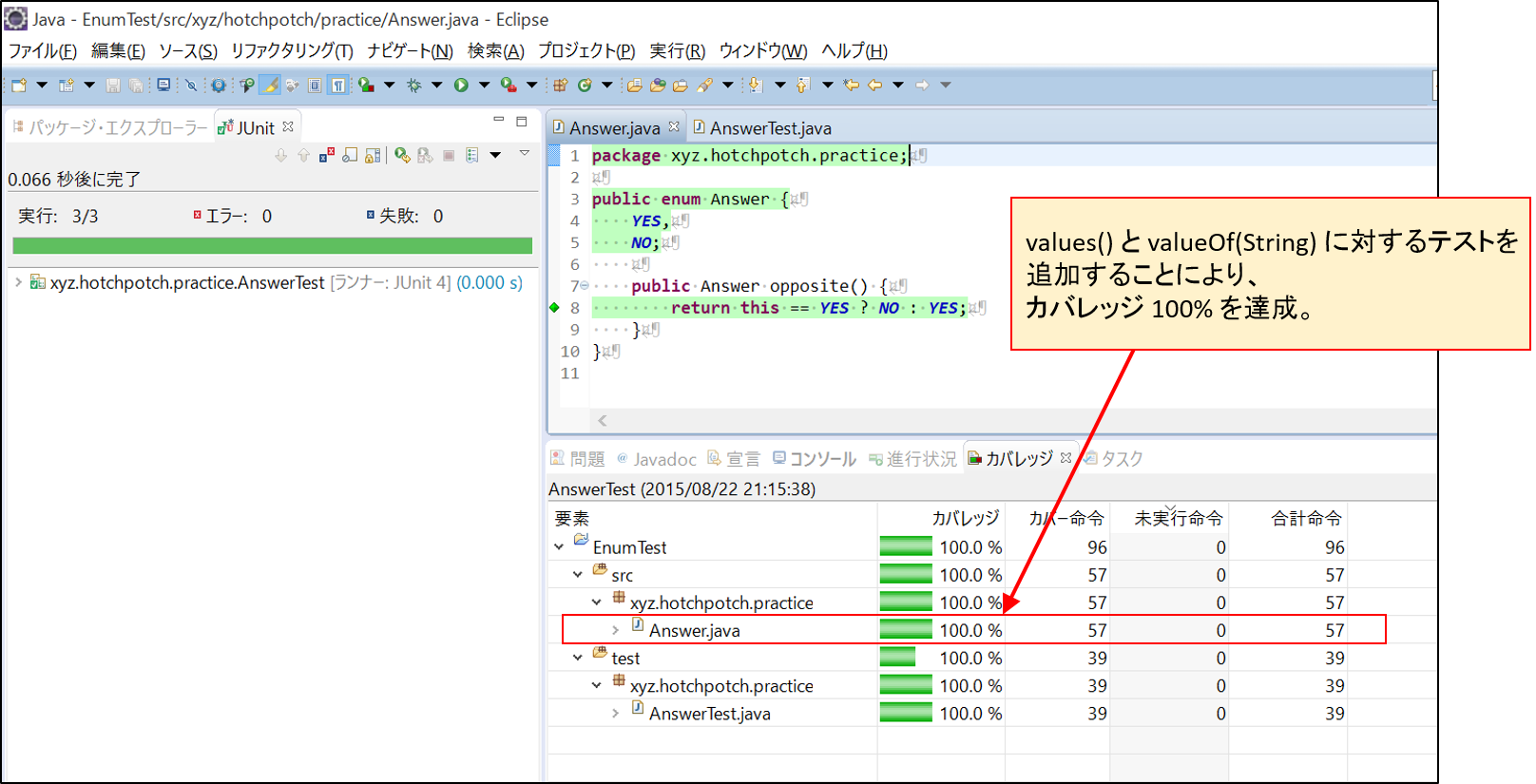This screenshot has height=784, width=1536.
Task: Click the Back navigation arrow in toolbar
Action: coord(874,86)
